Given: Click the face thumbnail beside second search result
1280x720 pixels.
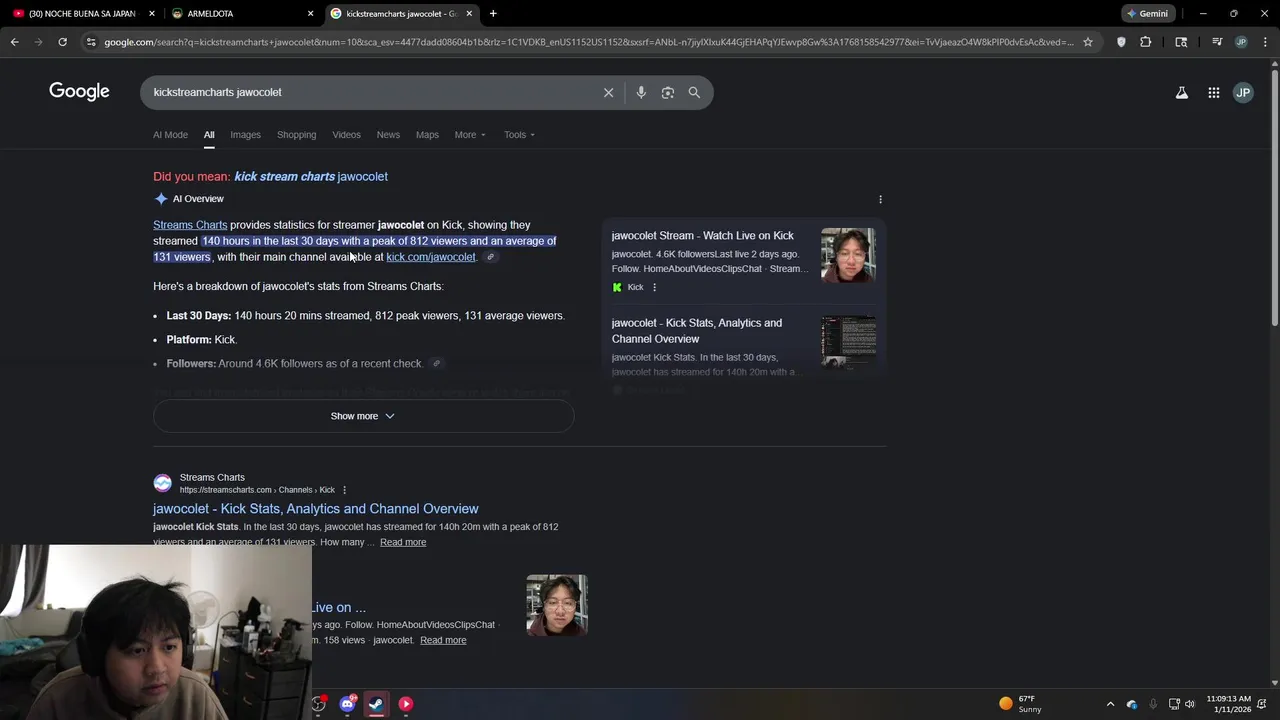Looking at the screenshot, I should [x=557, y=605].
